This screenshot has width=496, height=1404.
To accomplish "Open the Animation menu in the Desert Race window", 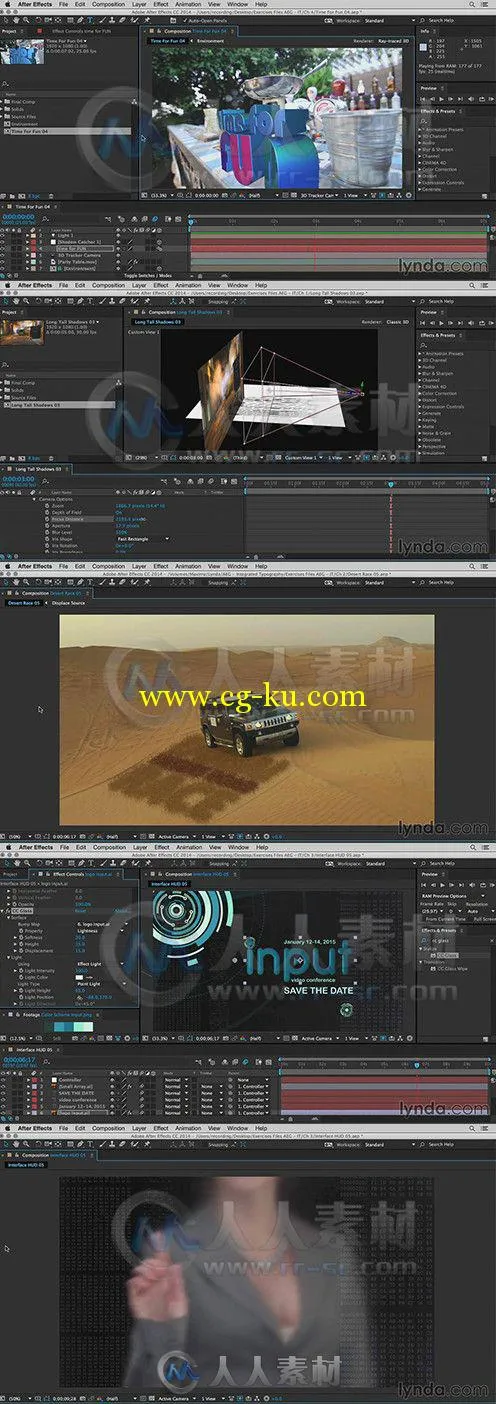I will pyautogui.click(x=188, y=566).
